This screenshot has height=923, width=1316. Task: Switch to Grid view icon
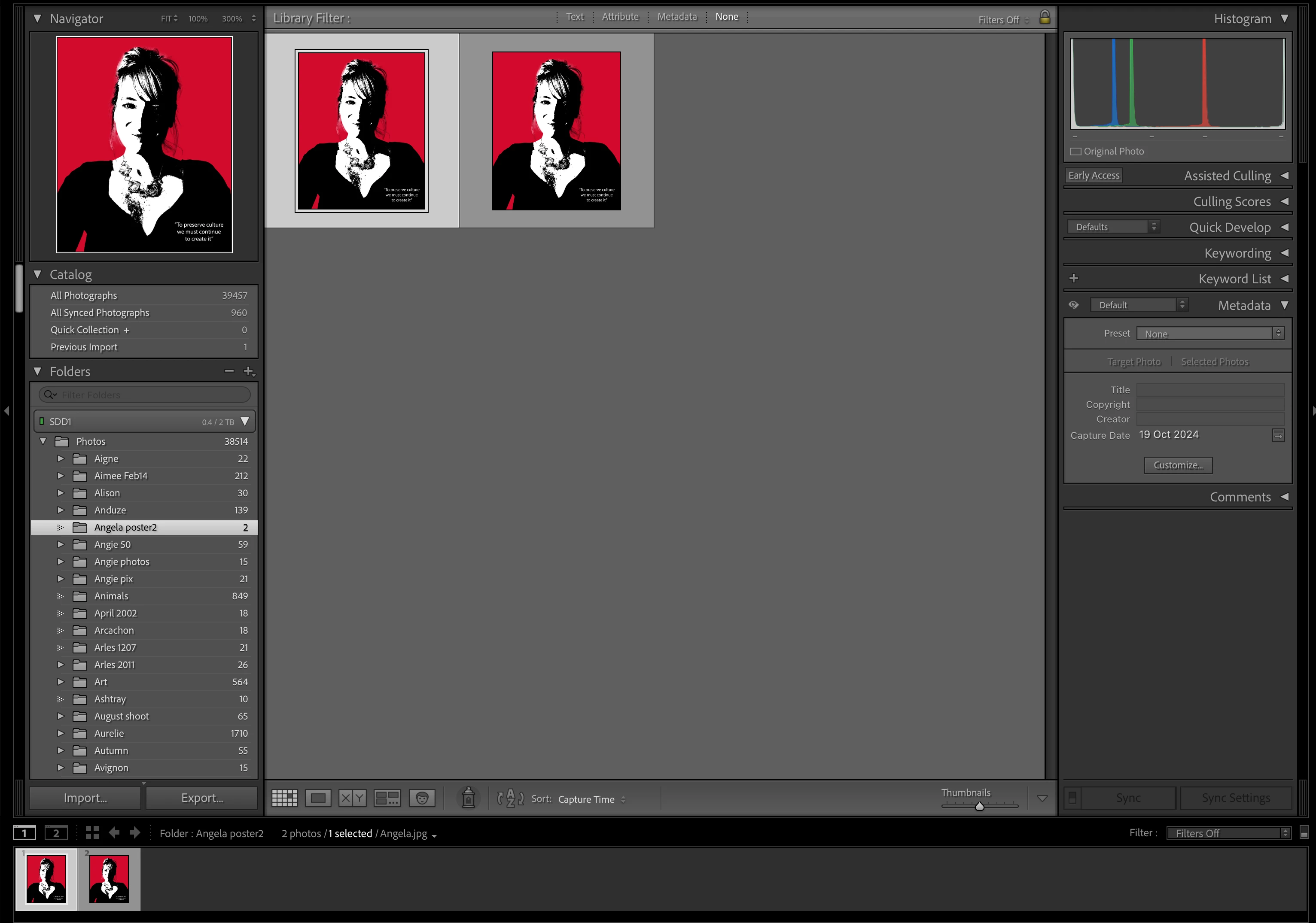pyautogui.click(x=284, y=798)
